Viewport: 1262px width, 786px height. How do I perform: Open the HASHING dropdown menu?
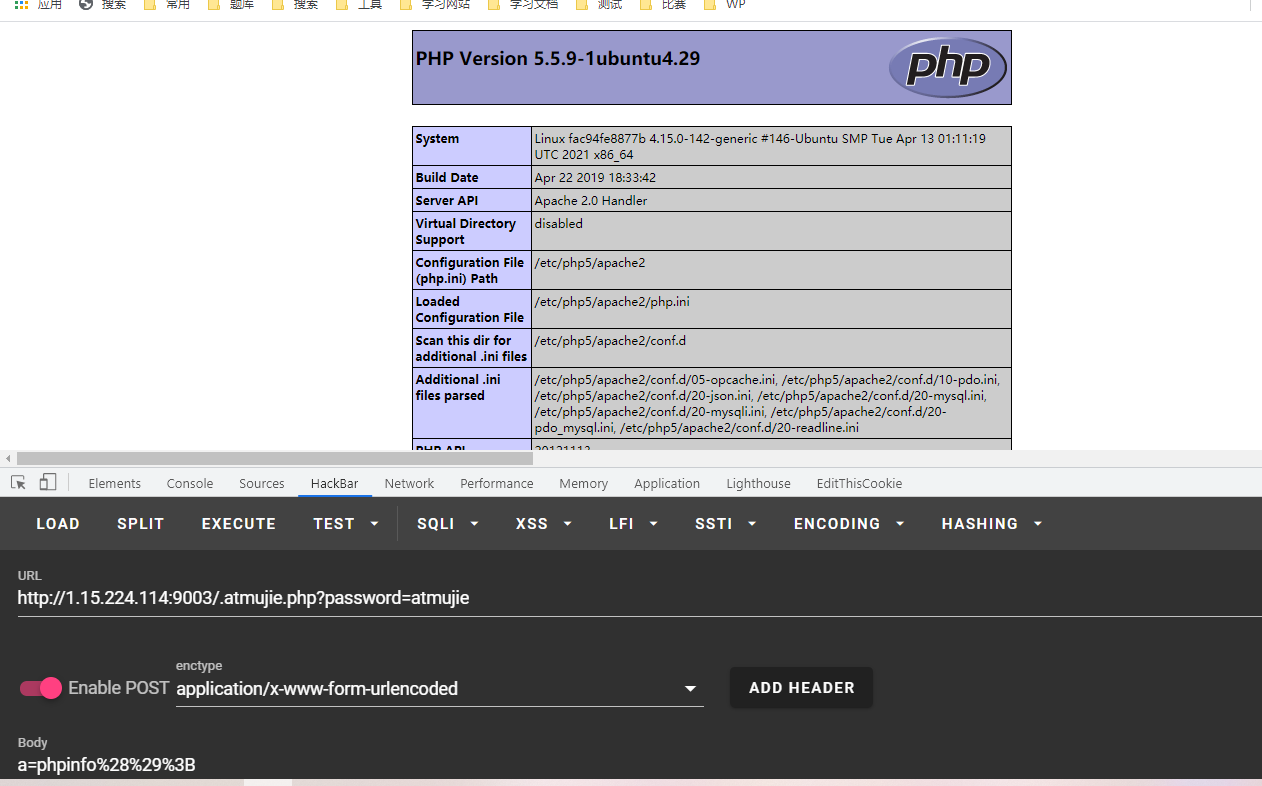[x=992, y=524]
